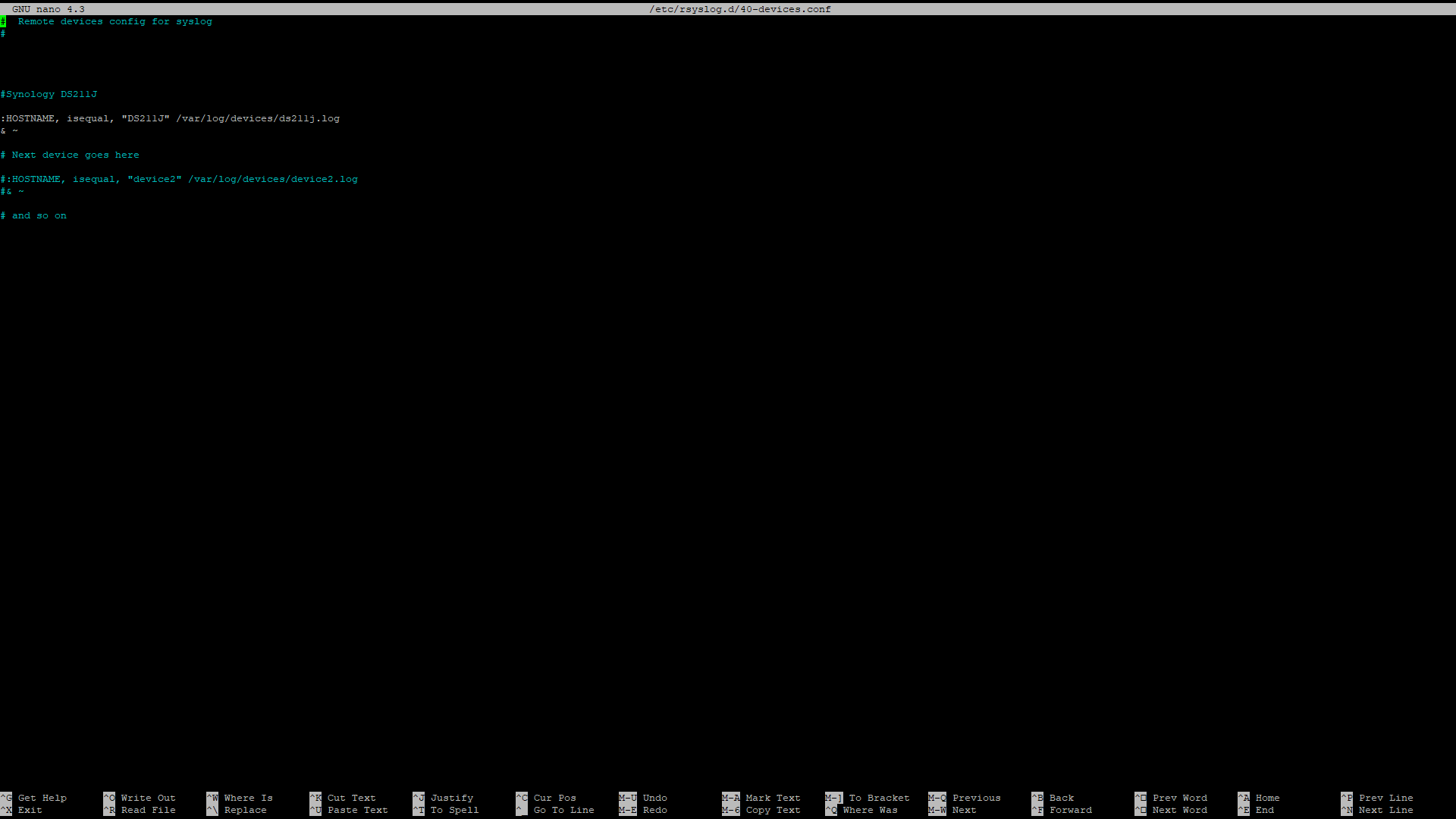Viewport: 1456px width, 819px height.
Task: Select Undo in the shortcut bar
Action: (655, 798)
